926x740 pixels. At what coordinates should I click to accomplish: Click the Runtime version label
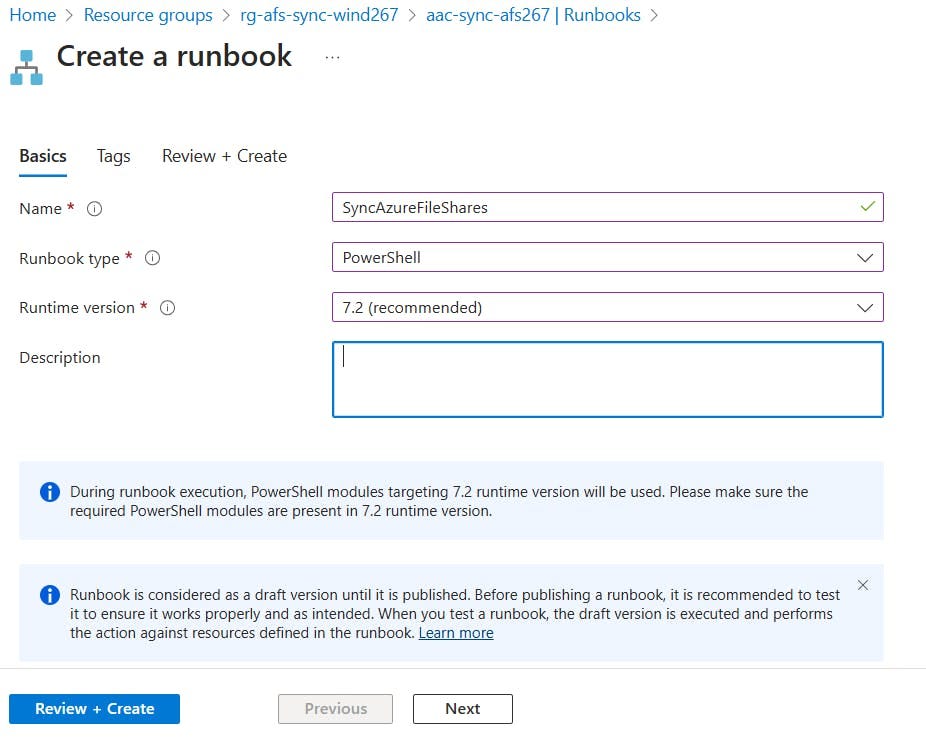coord(77,308)
